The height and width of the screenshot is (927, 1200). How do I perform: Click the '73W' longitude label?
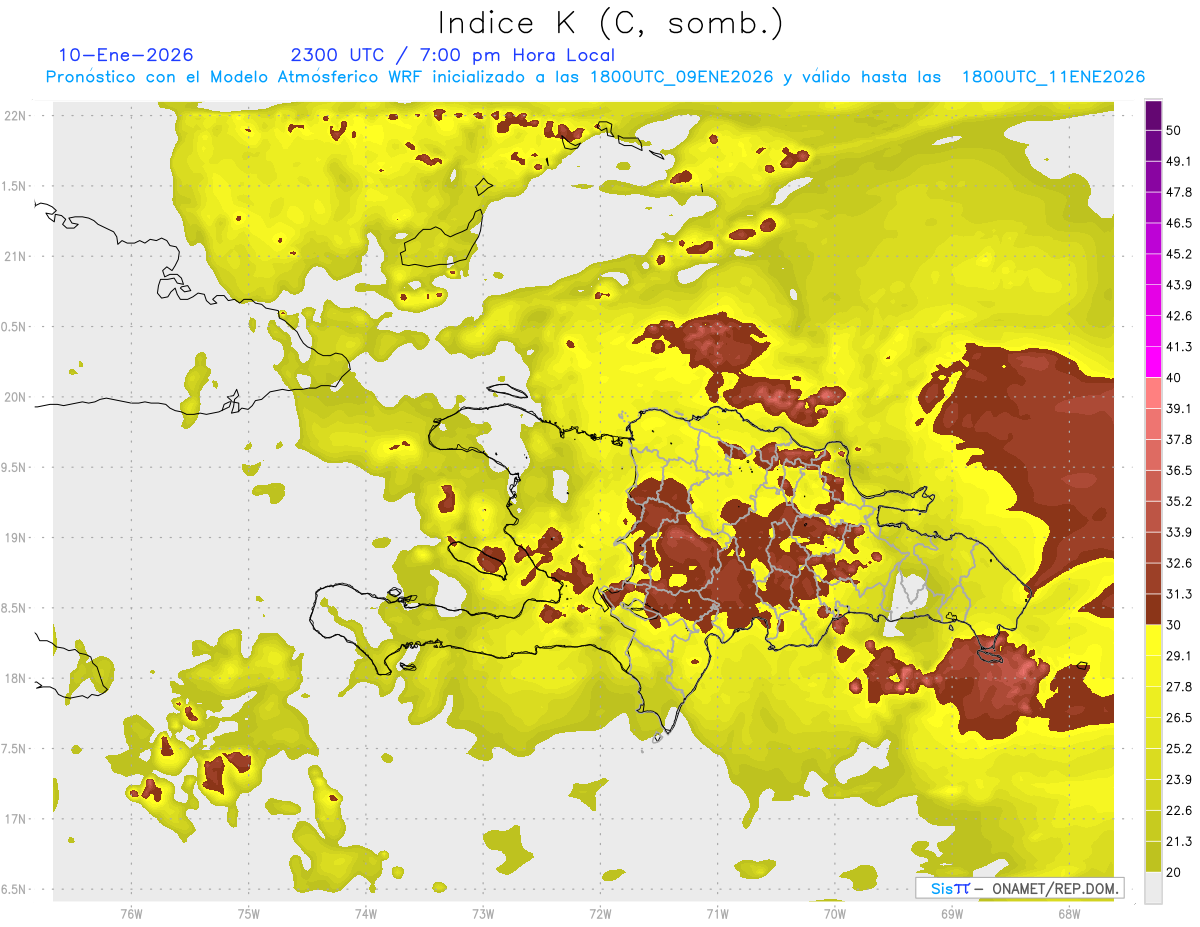[x=483, y=913]
